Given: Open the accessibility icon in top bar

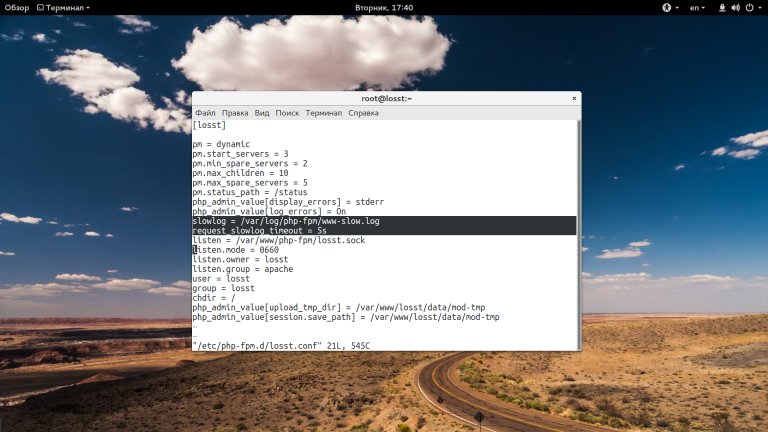Looking at the screenshot, I should click(667, 7).
